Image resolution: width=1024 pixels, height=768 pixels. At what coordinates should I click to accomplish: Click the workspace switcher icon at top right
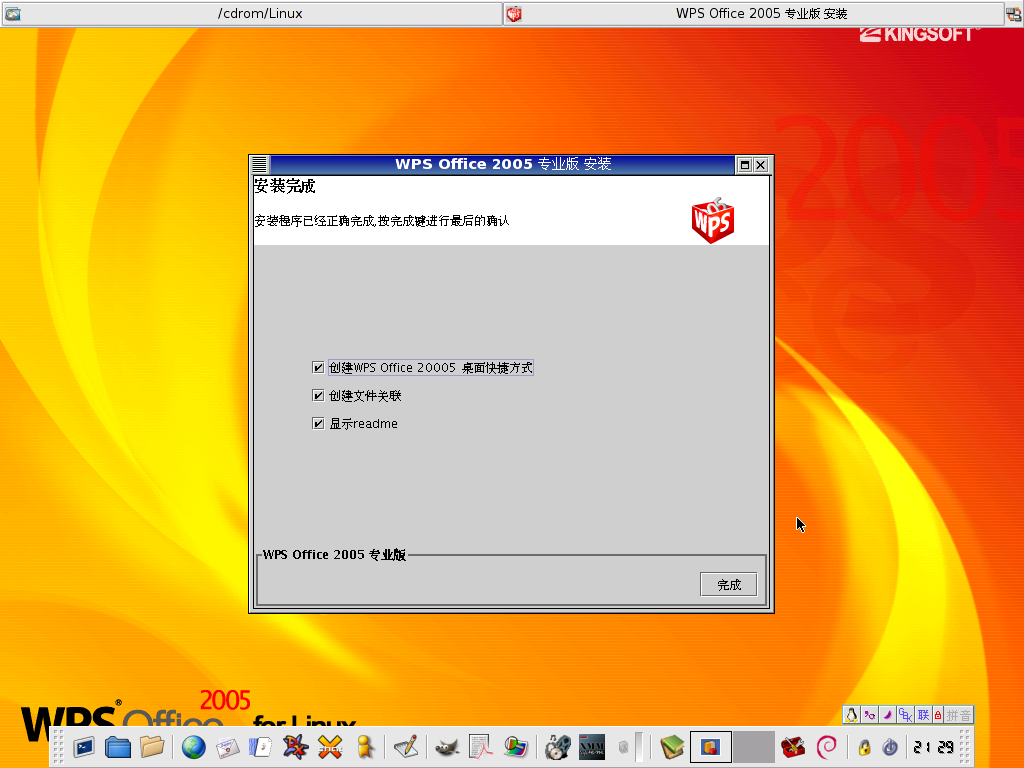(1014, 14)
